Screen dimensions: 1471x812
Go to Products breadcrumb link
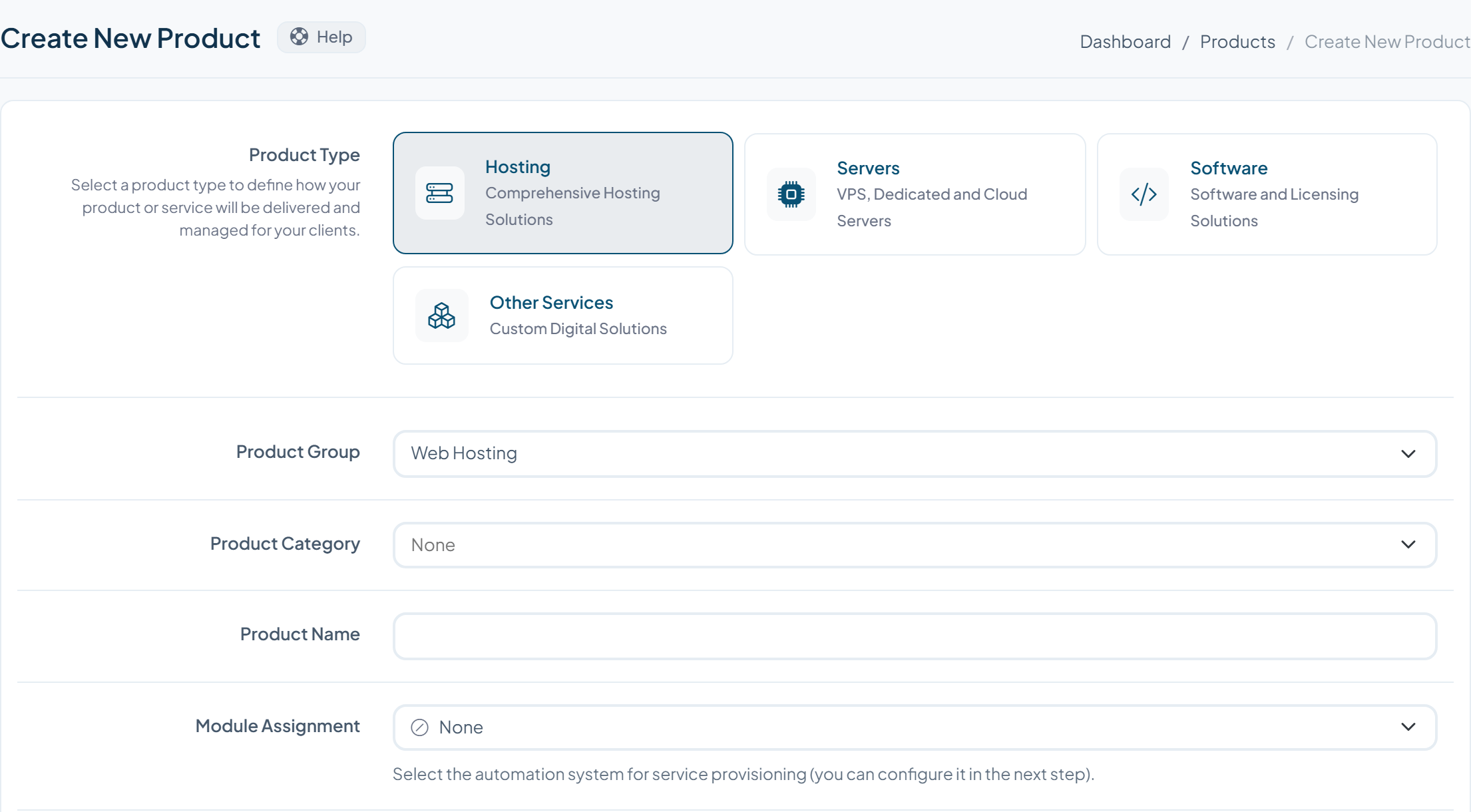pyautogui.click(x=1237, y=42)
